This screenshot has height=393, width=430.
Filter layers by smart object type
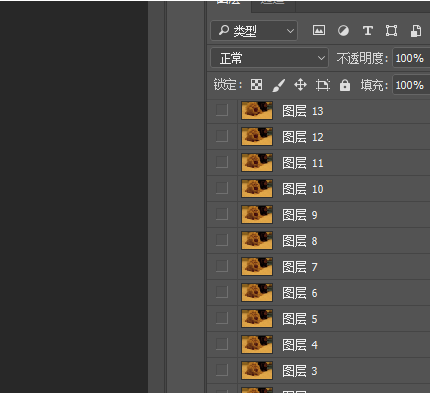[416, 31]
